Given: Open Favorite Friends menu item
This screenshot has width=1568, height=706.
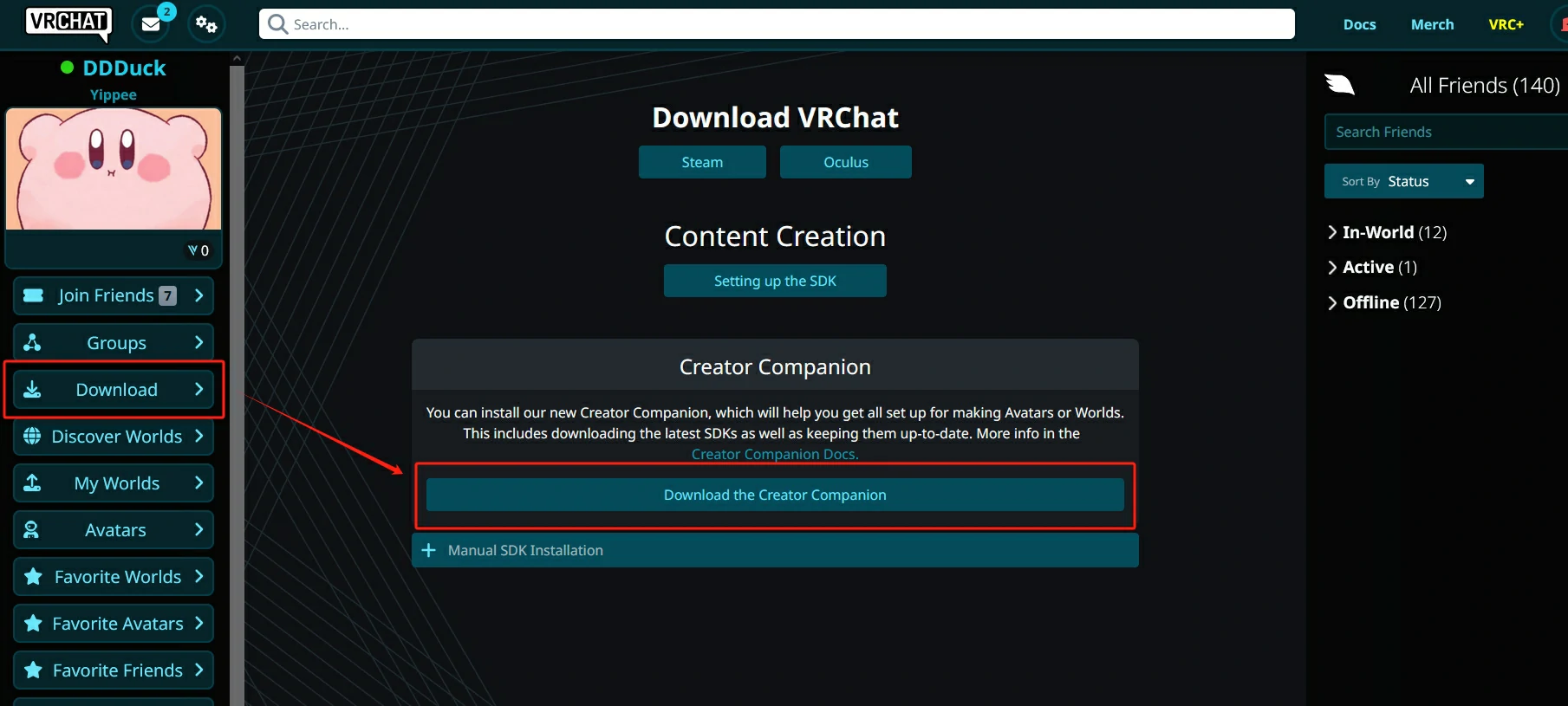Looking at the screenshot, I should click(114, 670).
